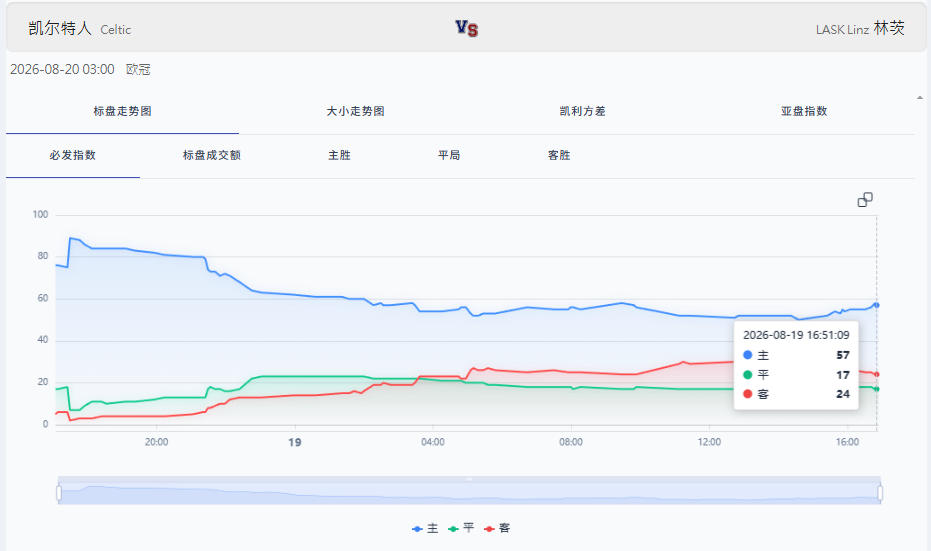Switch to 标盘走势图 tab

[122, 111]
